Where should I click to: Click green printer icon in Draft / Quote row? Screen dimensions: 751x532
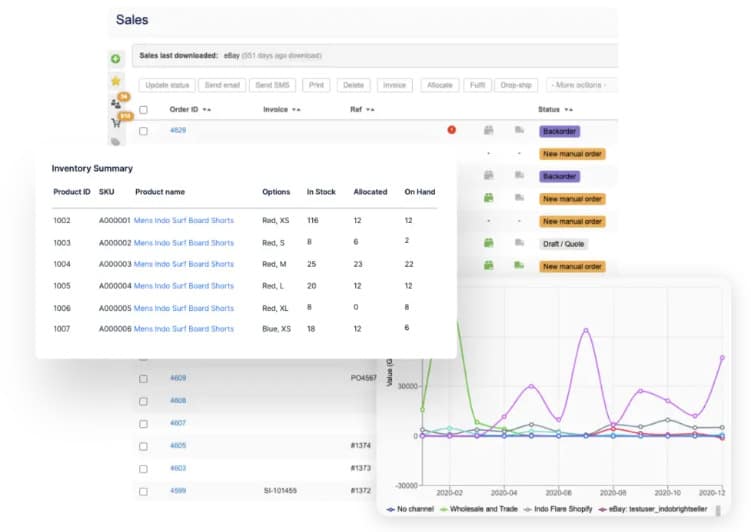(x=488, y=243)
